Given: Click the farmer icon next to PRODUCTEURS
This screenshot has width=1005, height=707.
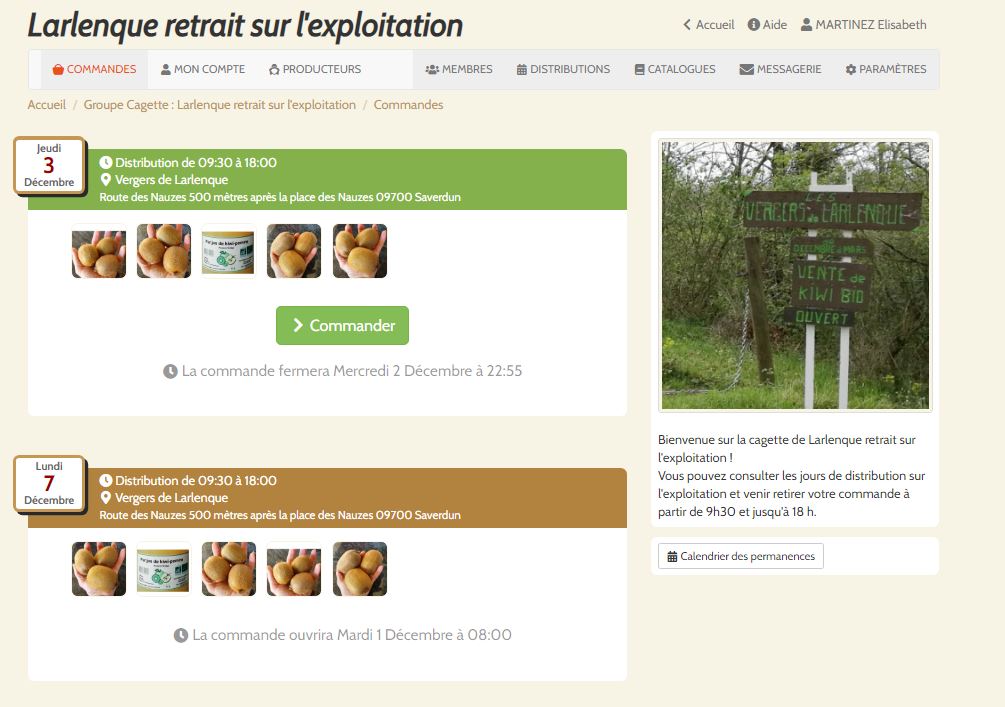Looking at the screenshot, I should pos(274,69).
